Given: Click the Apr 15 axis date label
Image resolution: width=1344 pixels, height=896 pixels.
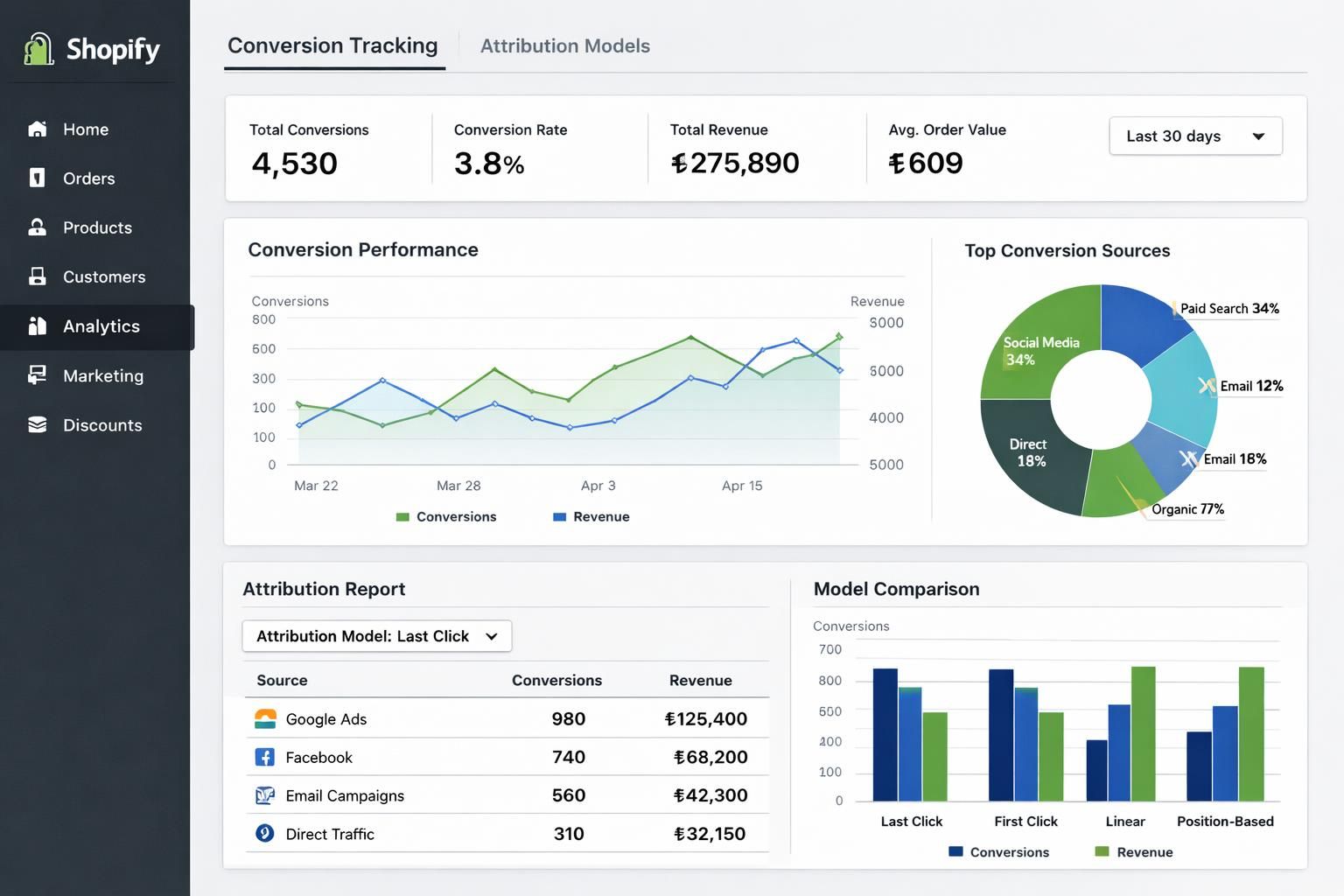Looking at the screenshot, I should point(742,486).
